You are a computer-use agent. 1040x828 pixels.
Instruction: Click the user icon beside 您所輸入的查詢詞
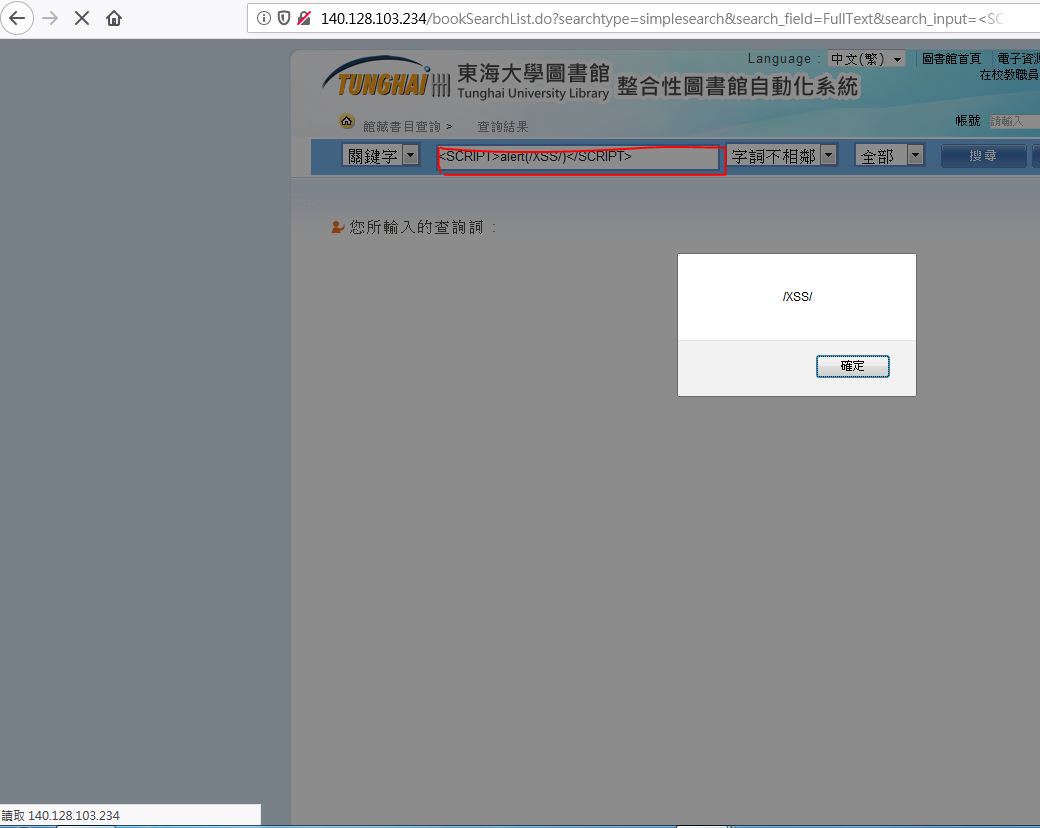337,228
